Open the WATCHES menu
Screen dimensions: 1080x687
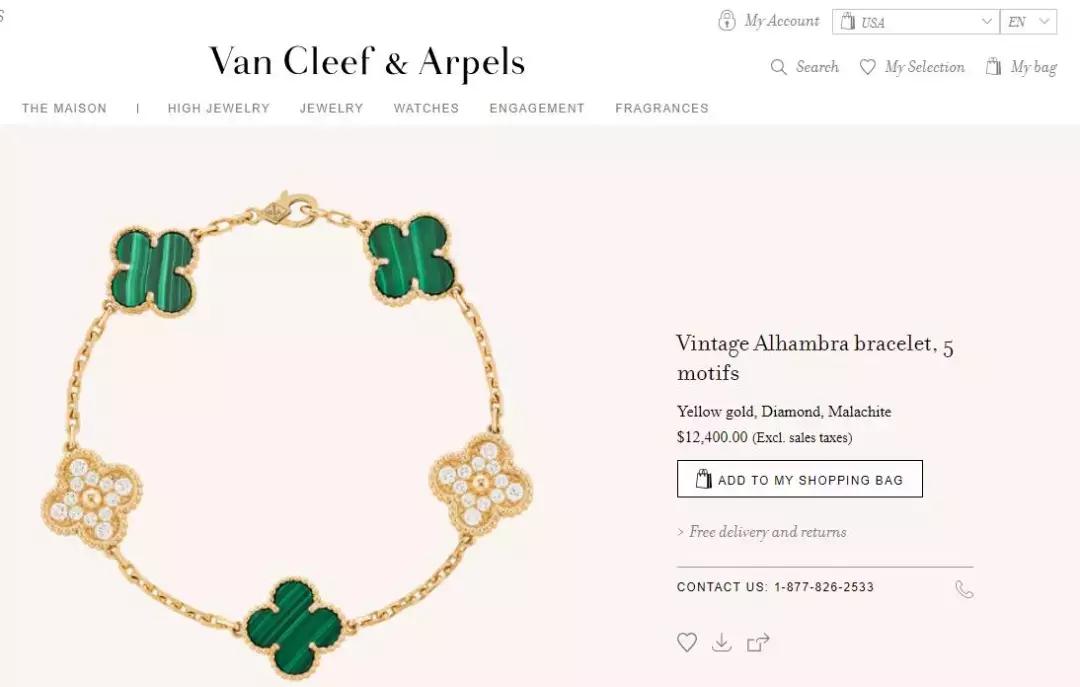tap(426, 108)
